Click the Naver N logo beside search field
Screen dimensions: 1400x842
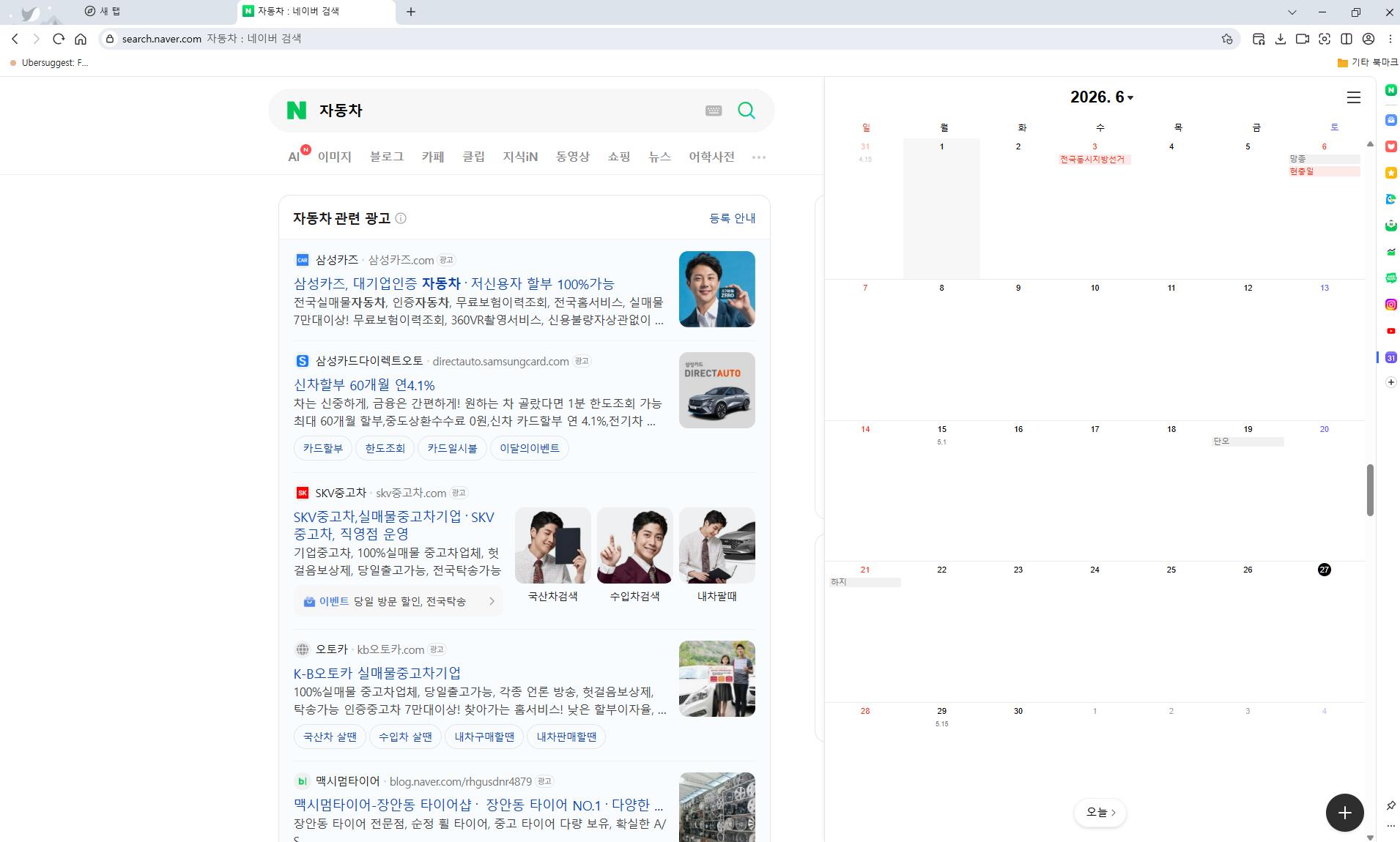296,111
